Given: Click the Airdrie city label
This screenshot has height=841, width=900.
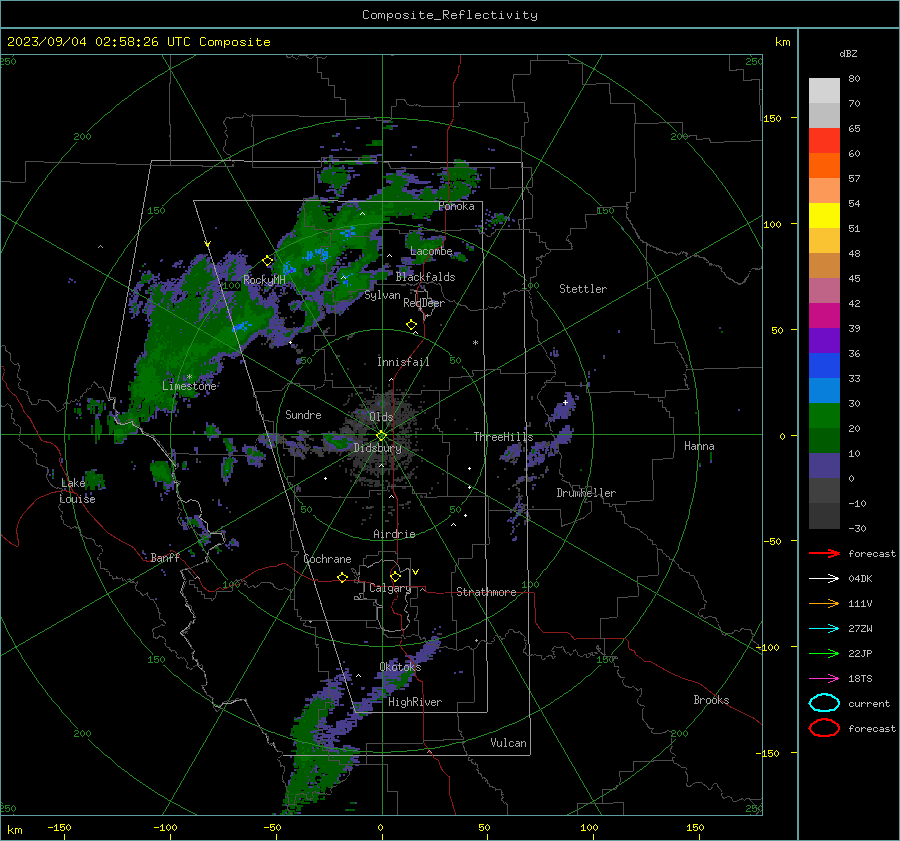Looking at the screenshot, I should pos(394,534).
